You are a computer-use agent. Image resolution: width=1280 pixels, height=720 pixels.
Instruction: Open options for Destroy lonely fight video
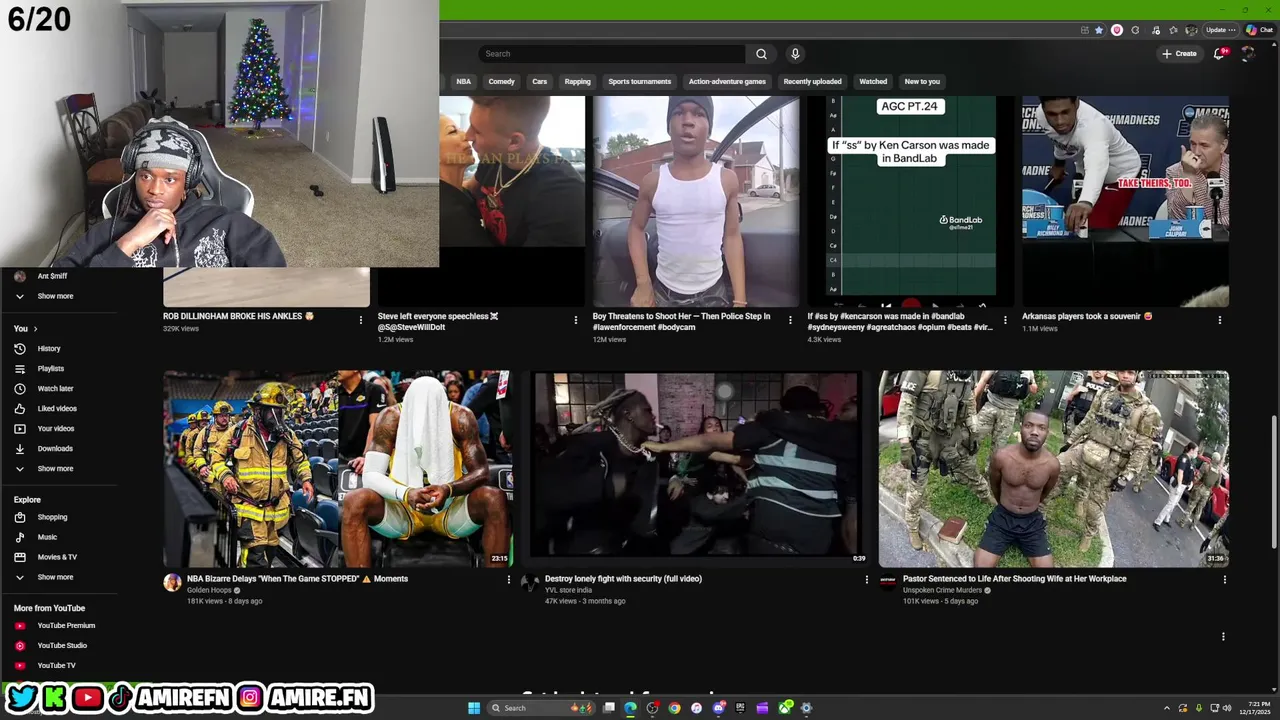click(x=866, y=580)
